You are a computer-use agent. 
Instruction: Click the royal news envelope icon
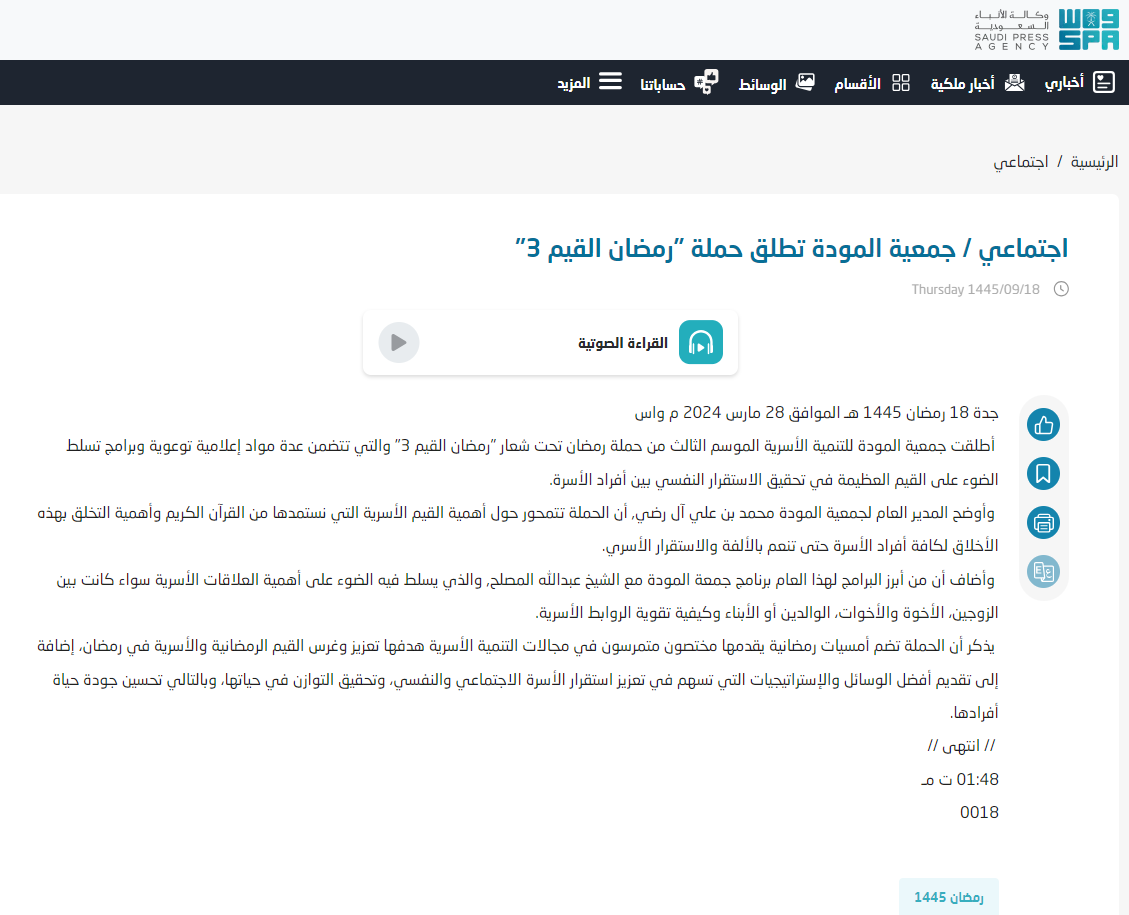click(x=1015, y=83)
